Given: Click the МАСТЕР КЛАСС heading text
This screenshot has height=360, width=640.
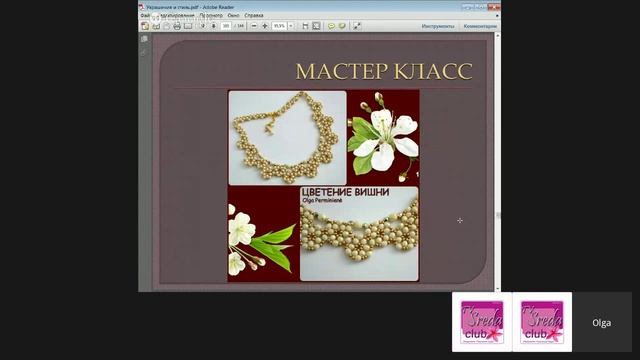Looking at the screenshot, I should (x=384, y=71).
